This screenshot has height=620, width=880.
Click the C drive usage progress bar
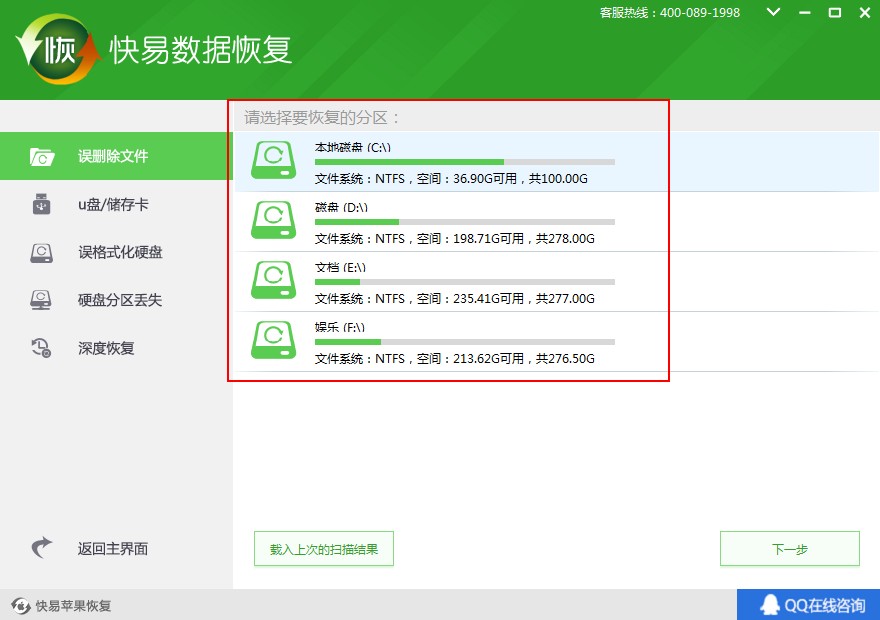click(464, 162)
